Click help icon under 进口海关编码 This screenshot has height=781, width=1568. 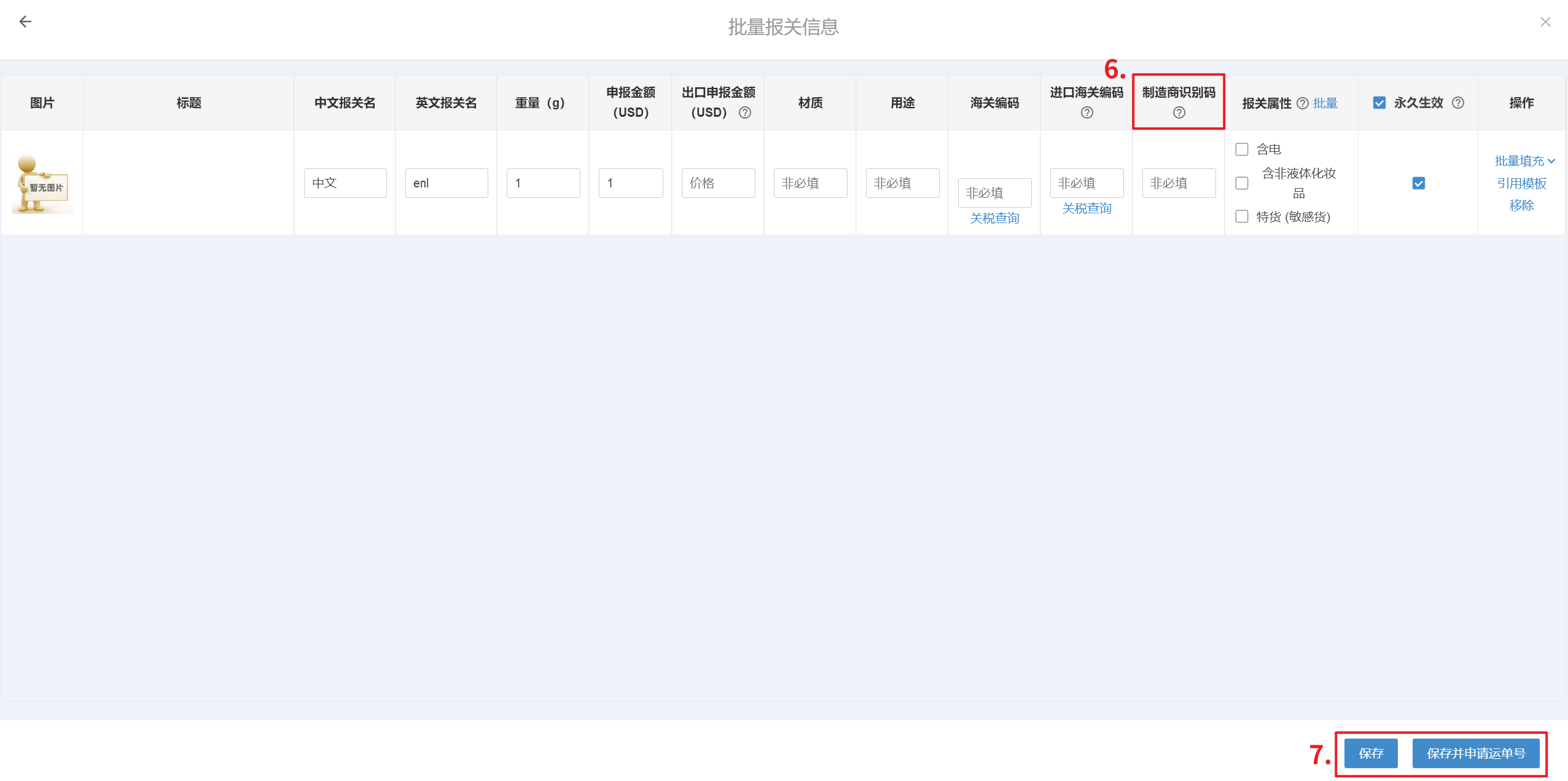pyautogui.click(x=1086, y=112)
